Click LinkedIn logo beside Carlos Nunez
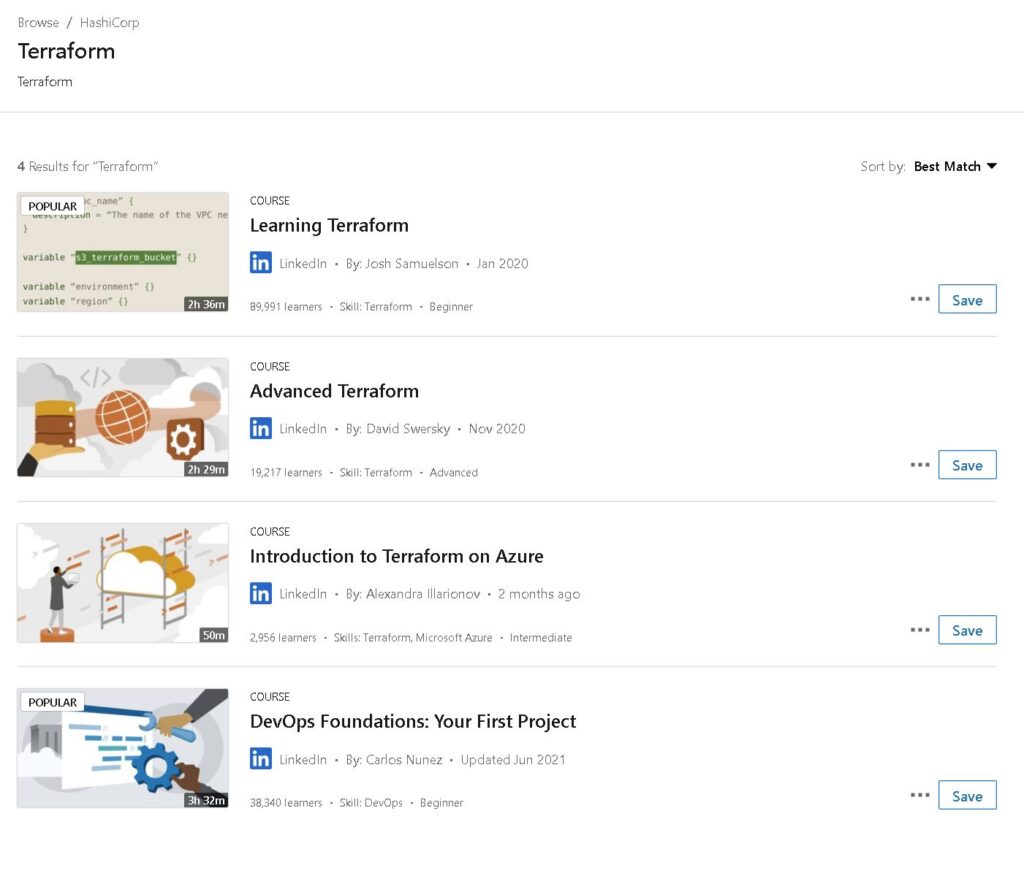 coord(261,759)
